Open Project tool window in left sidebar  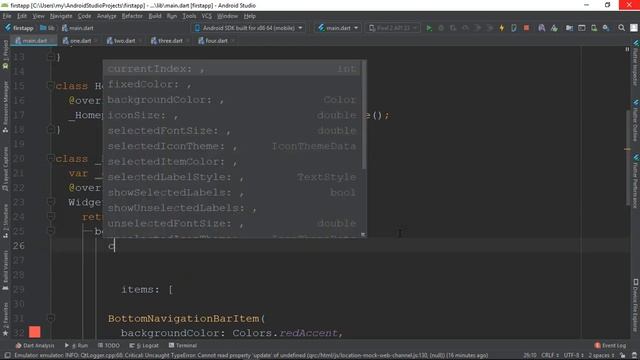(x=5, y=53)
